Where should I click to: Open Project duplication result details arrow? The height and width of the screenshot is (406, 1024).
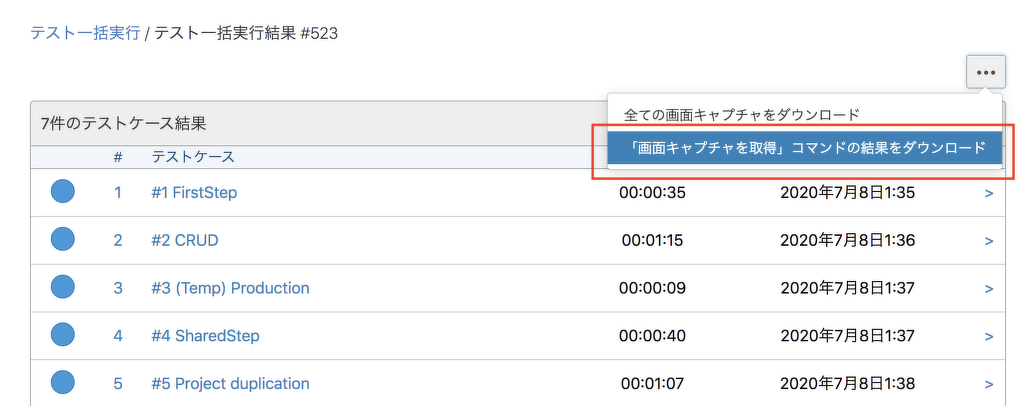click(989, 384)
